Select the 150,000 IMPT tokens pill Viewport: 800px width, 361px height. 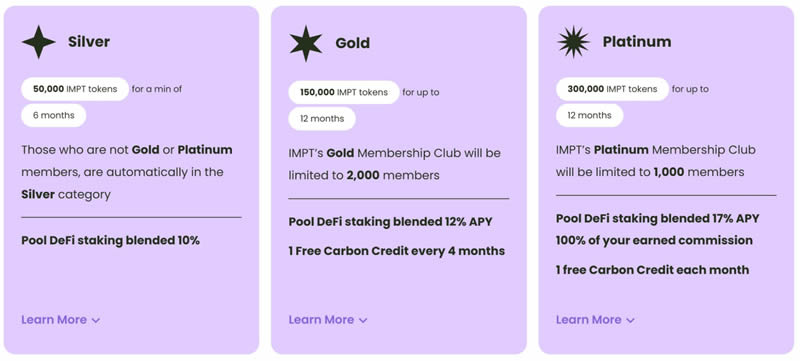pyautogui.click(x=344, y=92)
